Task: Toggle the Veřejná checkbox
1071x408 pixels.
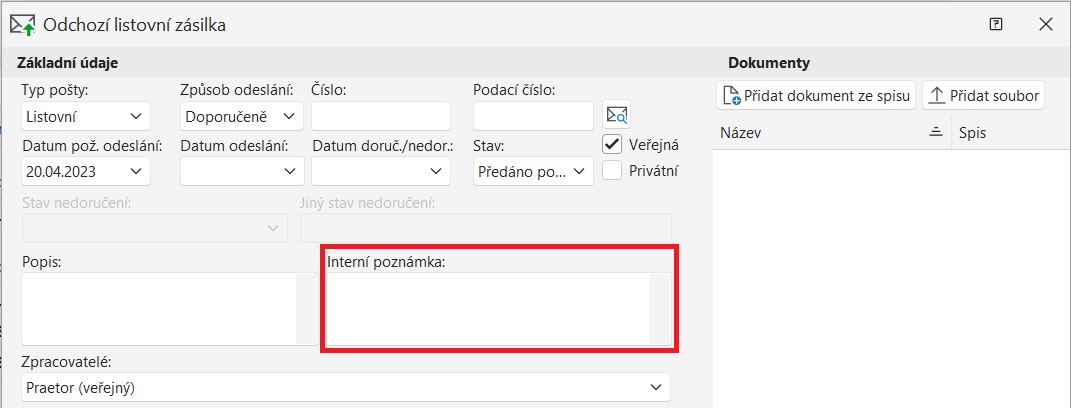Action: tap(613, 144)
